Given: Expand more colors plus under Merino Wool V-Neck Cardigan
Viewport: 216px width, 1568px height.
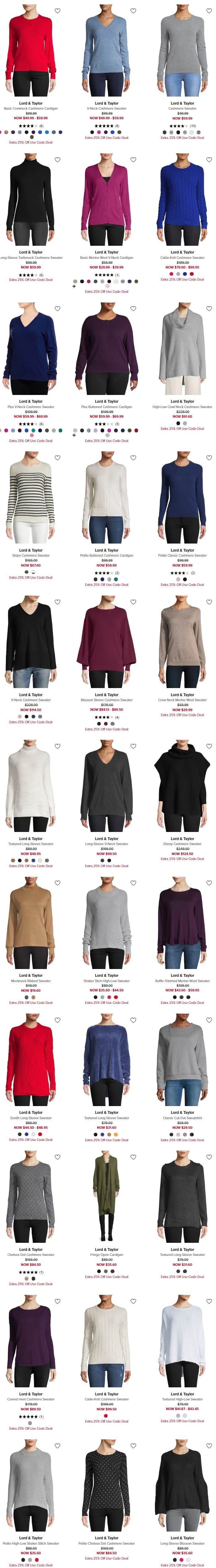Looking at the screenshot, I should pyautogui.click(x=74, y=286).
